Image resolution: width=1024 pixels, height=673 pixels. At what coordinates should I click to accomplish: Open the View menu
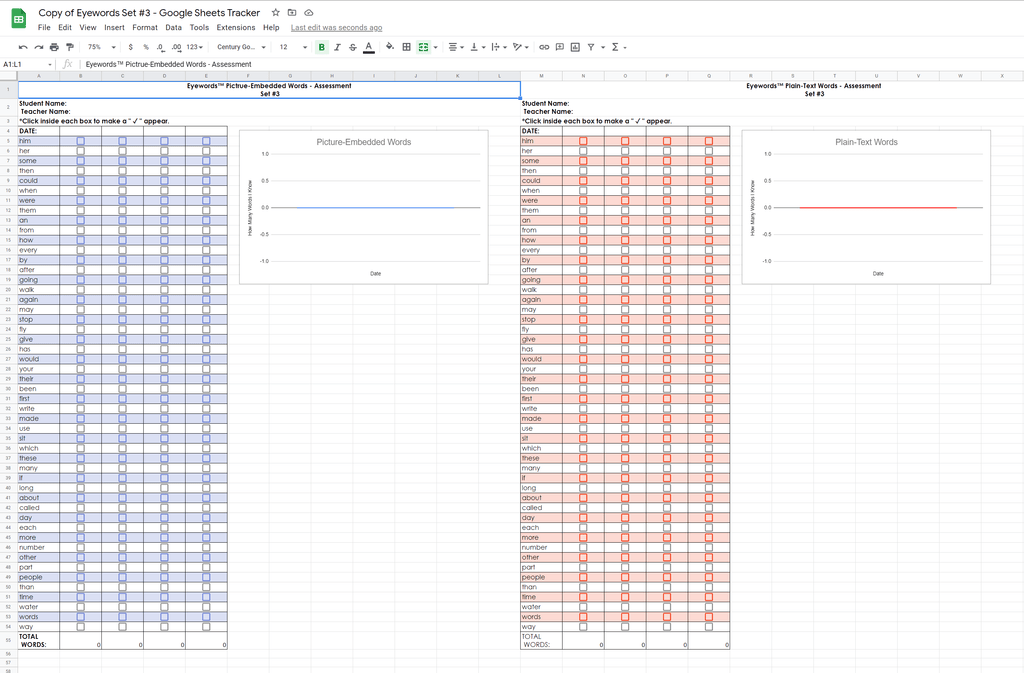tap(88, 27)
